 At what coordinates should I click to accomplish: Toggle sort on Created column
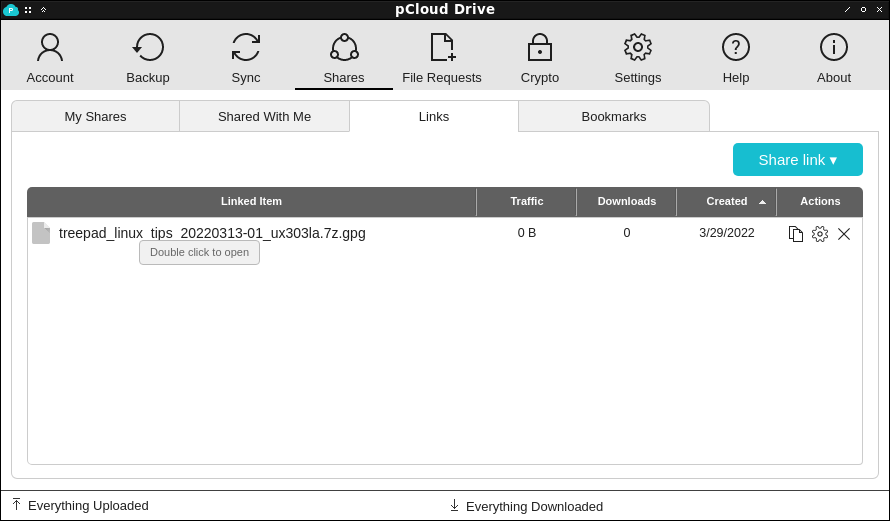coord(727,201)
